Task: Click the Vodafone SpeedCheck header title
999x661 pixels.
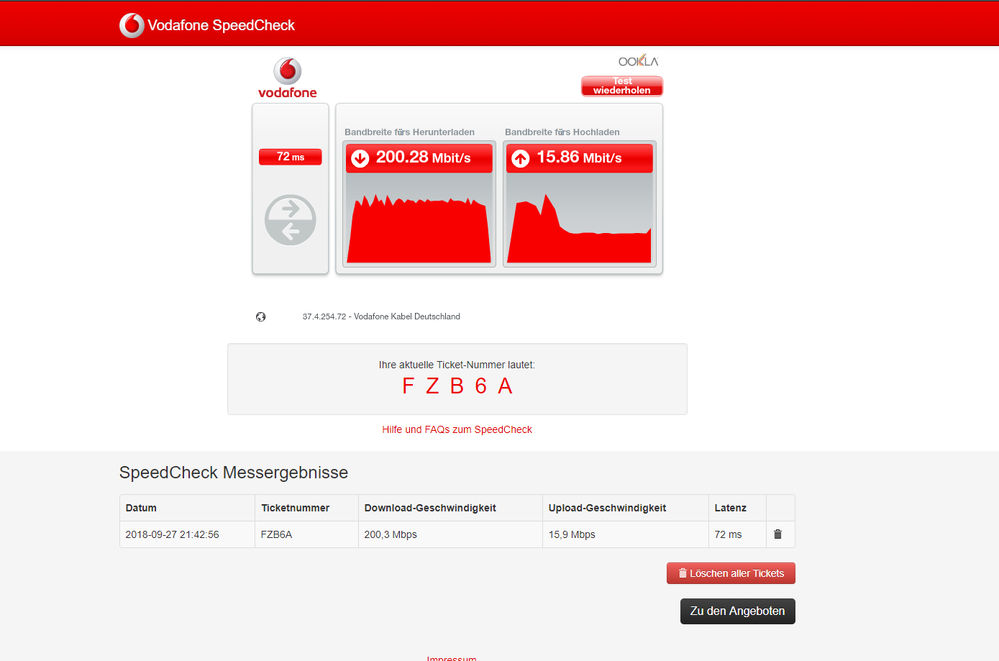Action: 221,25
